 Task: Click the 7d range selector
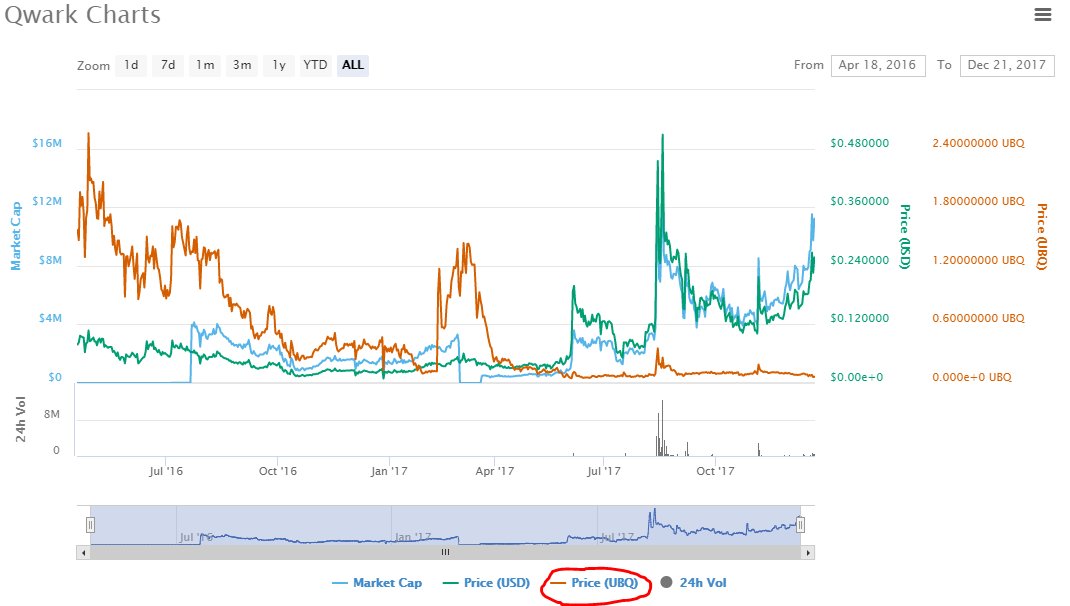(x=167, y=65)
